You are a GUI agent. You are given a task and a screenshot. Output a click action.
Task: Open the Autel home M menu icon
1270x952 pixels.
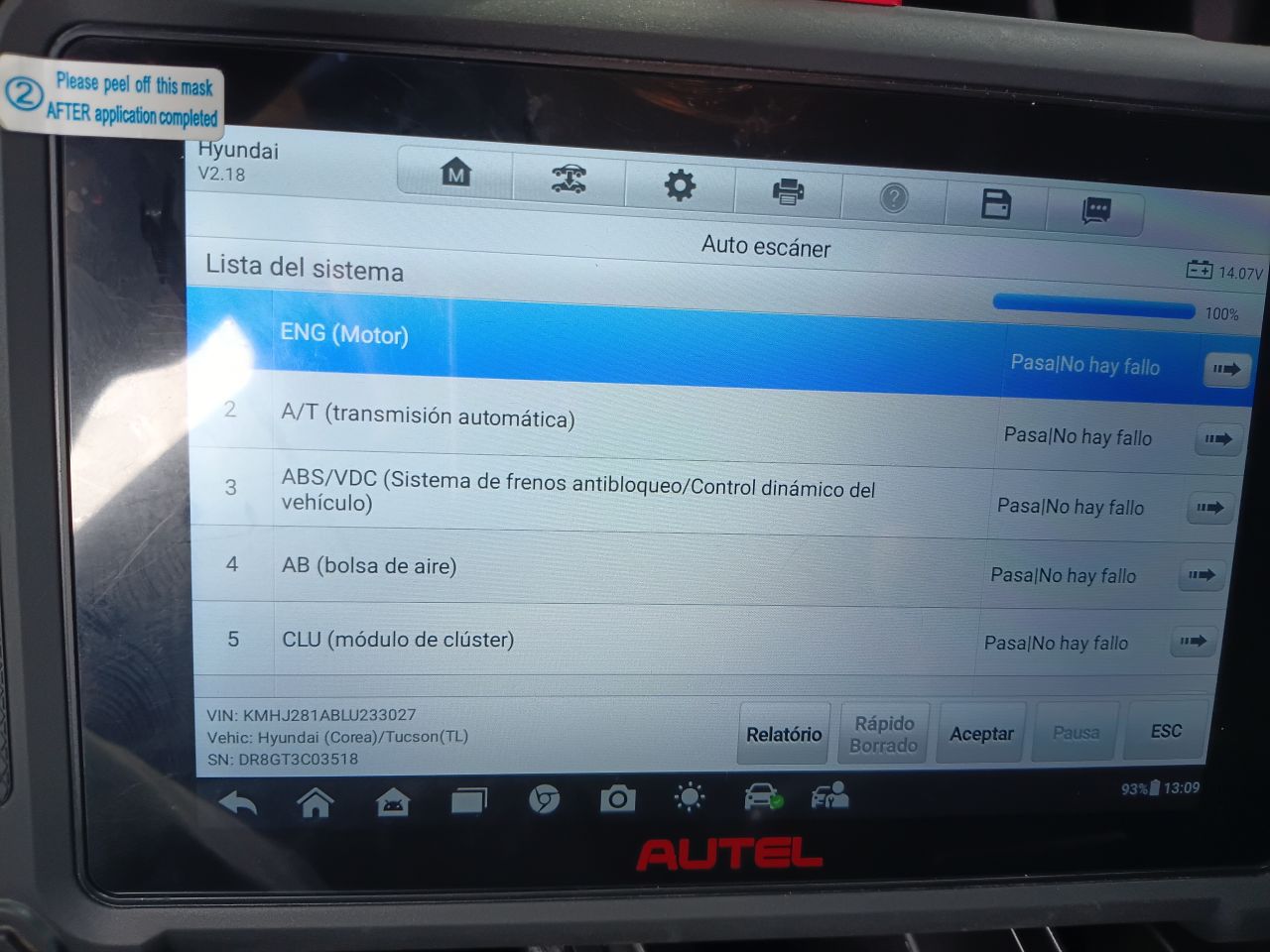click(x=455, y=174)
